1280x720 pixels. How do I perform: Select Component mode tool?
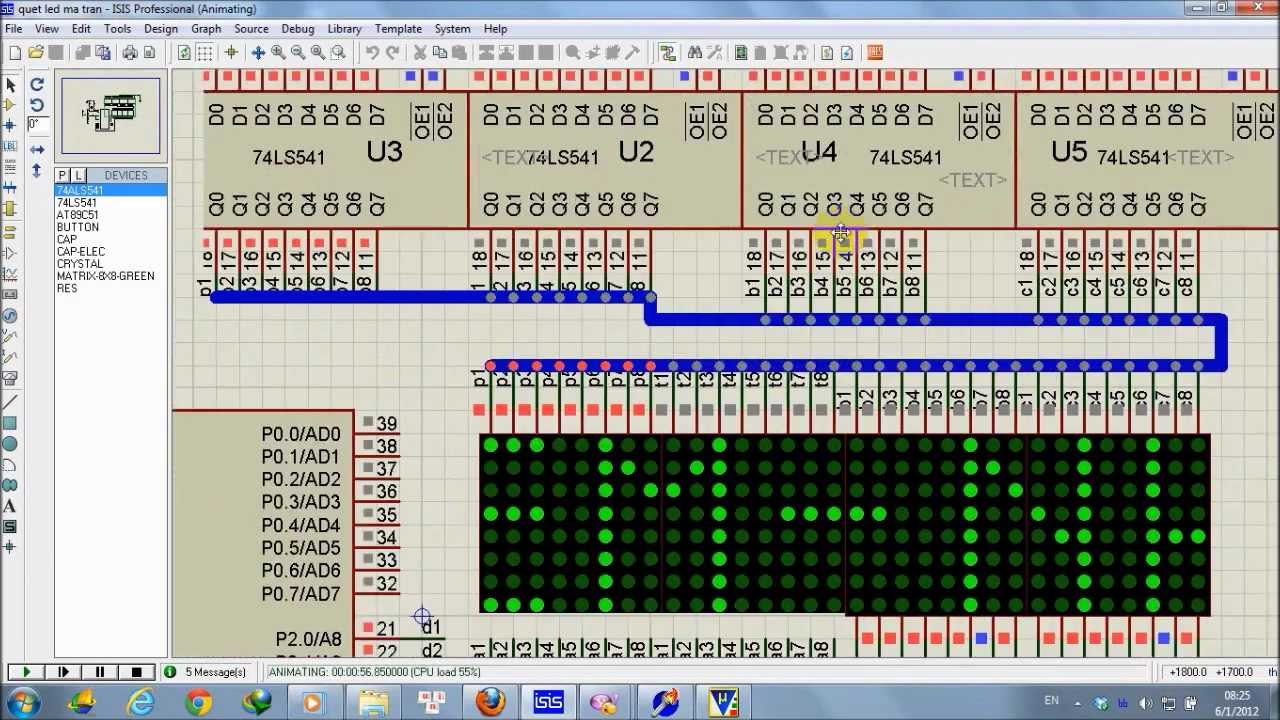[10, 105]
